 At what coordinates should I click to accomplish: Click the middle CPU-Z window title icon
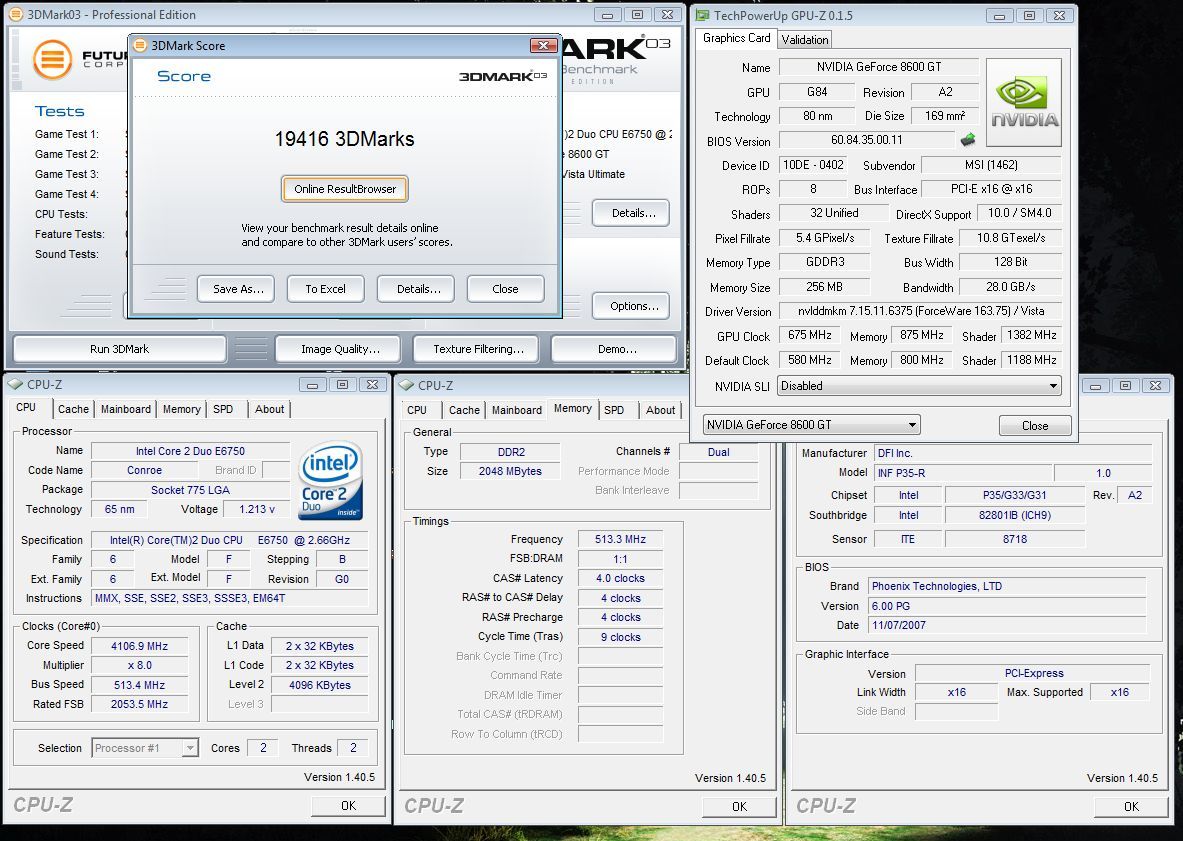tap(407, 385)
